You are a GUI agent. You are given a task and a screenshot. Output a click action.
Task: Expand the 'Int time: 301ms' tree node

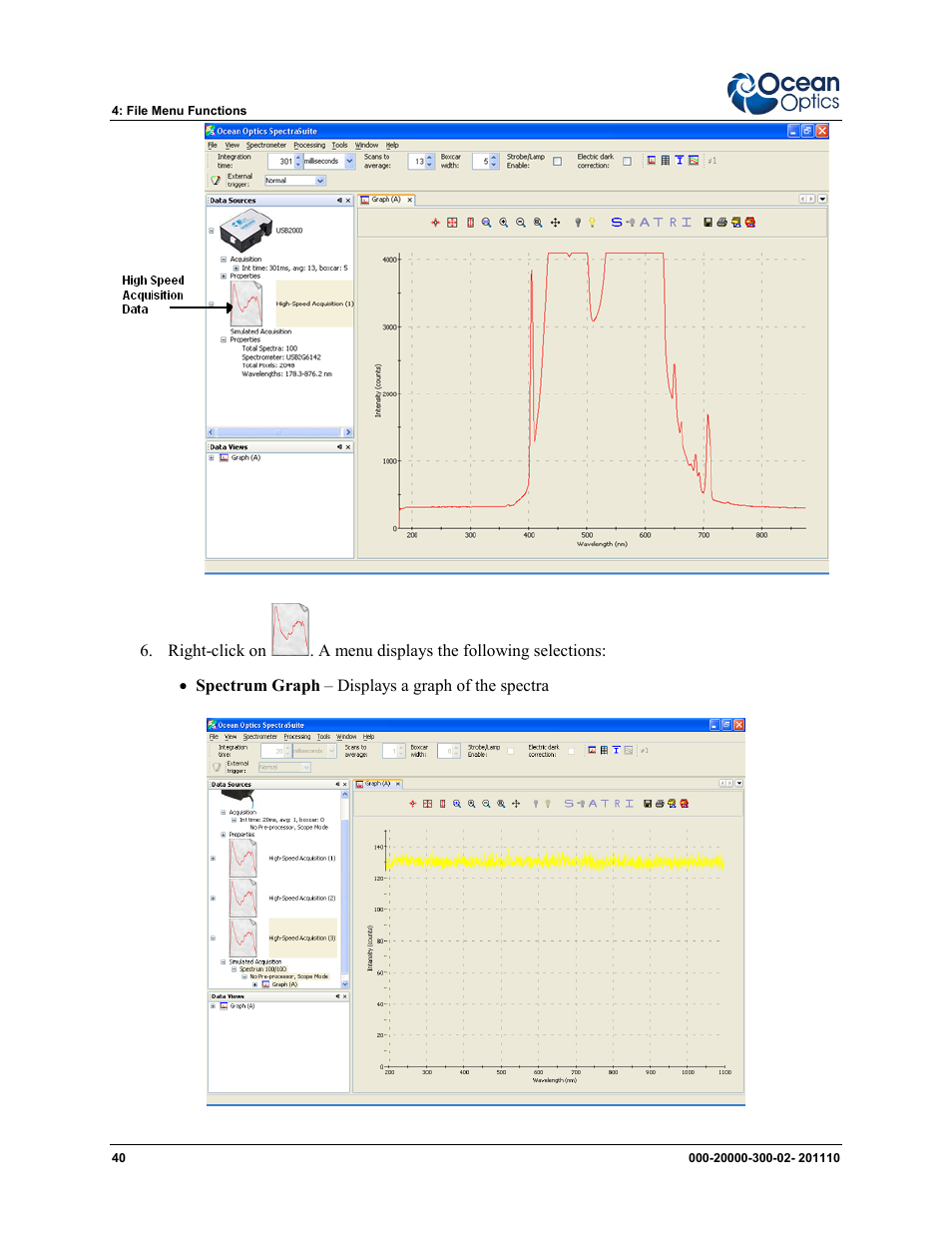click(236, 269)
